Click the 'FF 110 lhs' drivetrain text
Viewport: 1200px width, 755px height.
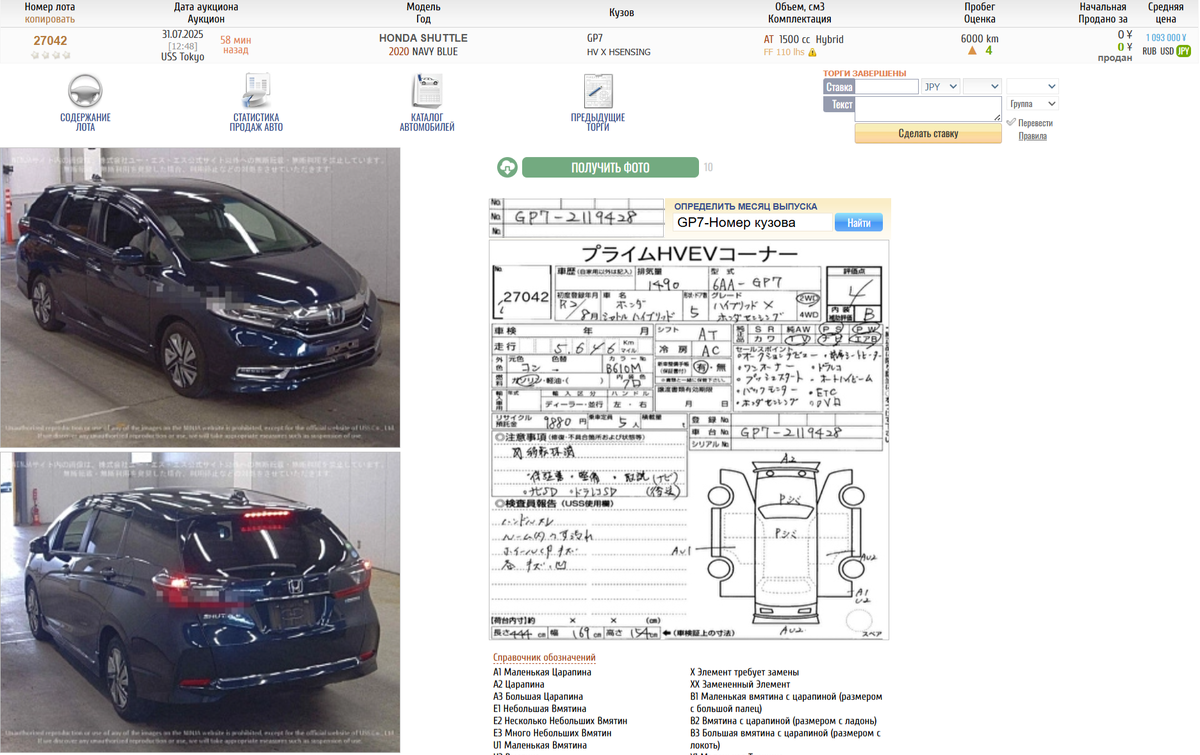(784, 52)
